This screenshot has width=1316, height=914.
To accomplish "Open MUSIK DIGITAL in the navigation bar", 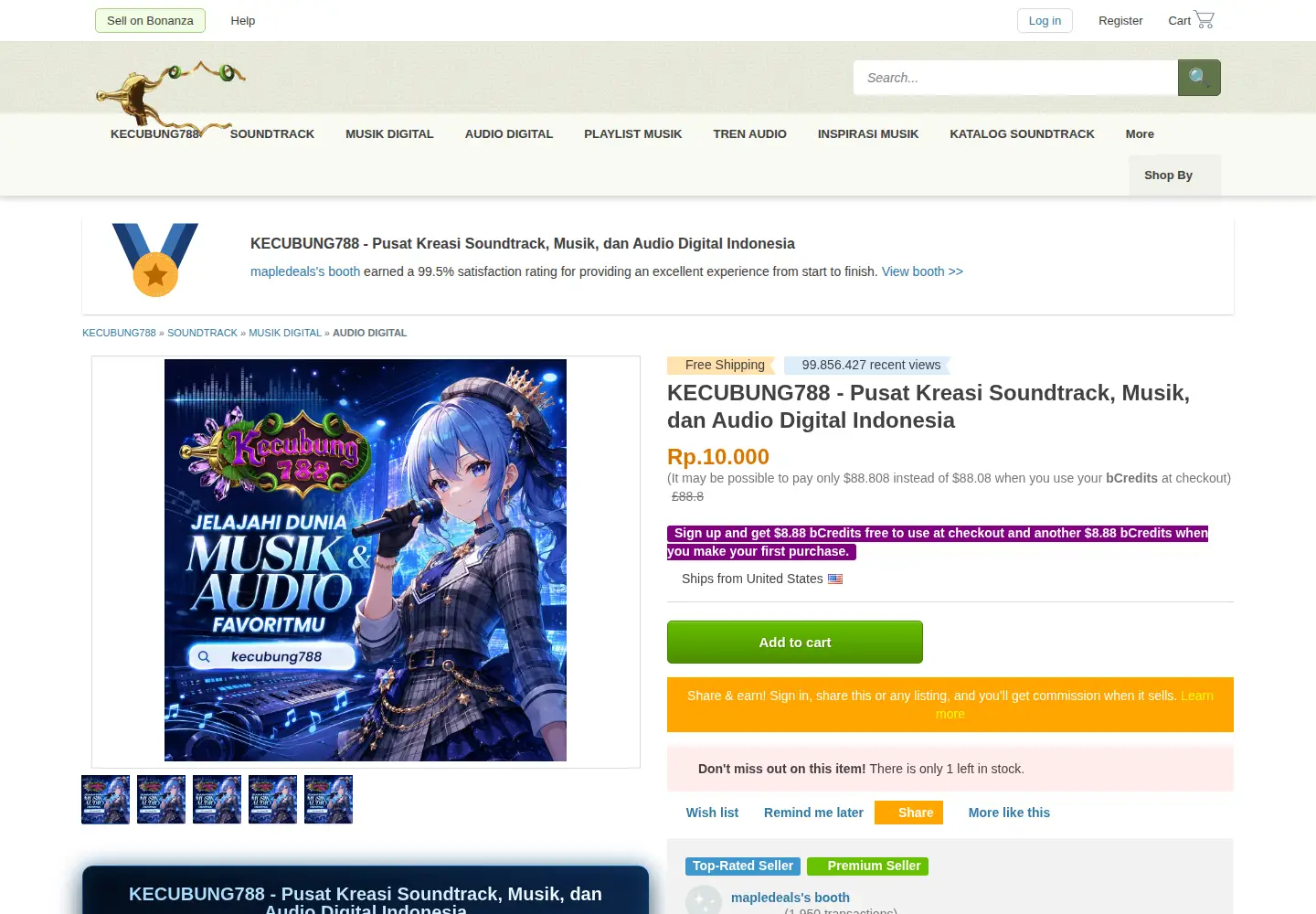I will tap(389, 133).
